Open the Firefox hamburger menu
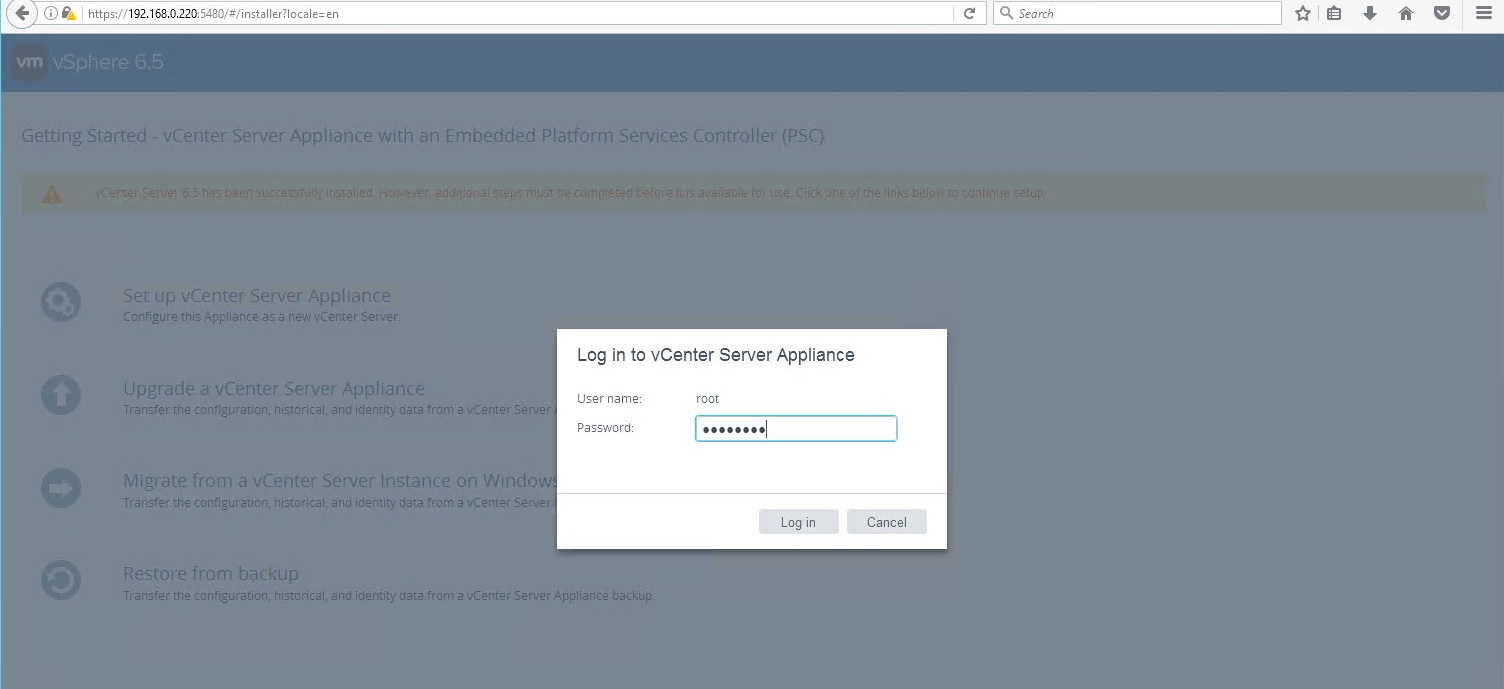Image resolution: width=1504 pixels, height=689 pixels. pyautogui.click(x=1483, y=14)
